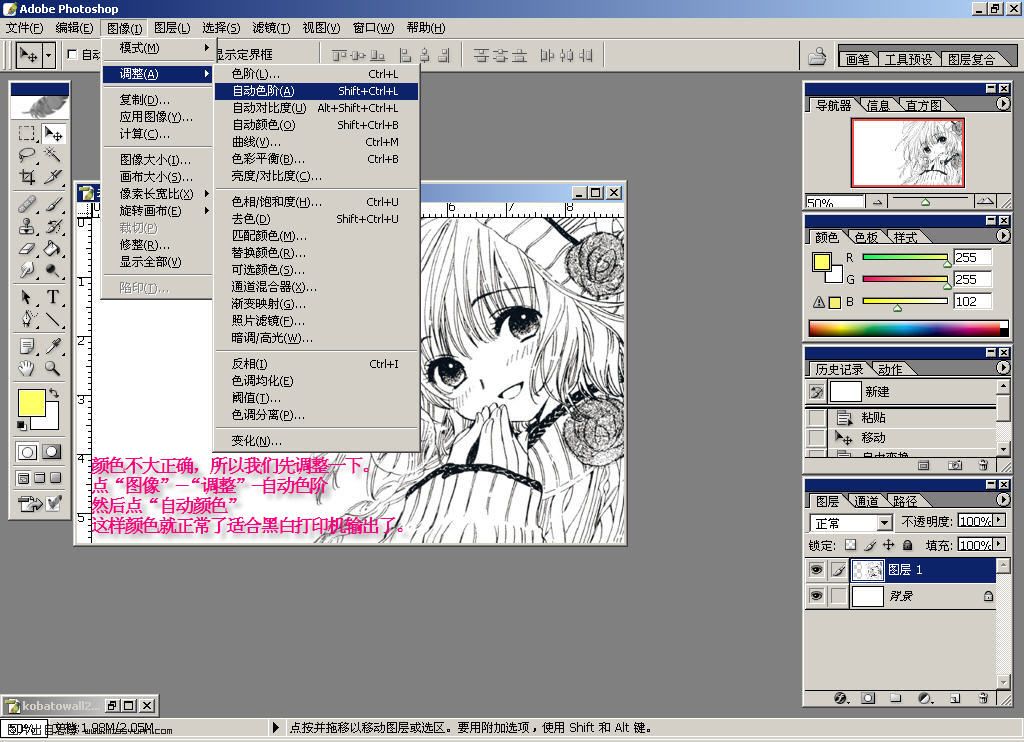1024x742 pixels.
Task: Toggle lock position
Action: pyautogui.click(x=888, y=545)
